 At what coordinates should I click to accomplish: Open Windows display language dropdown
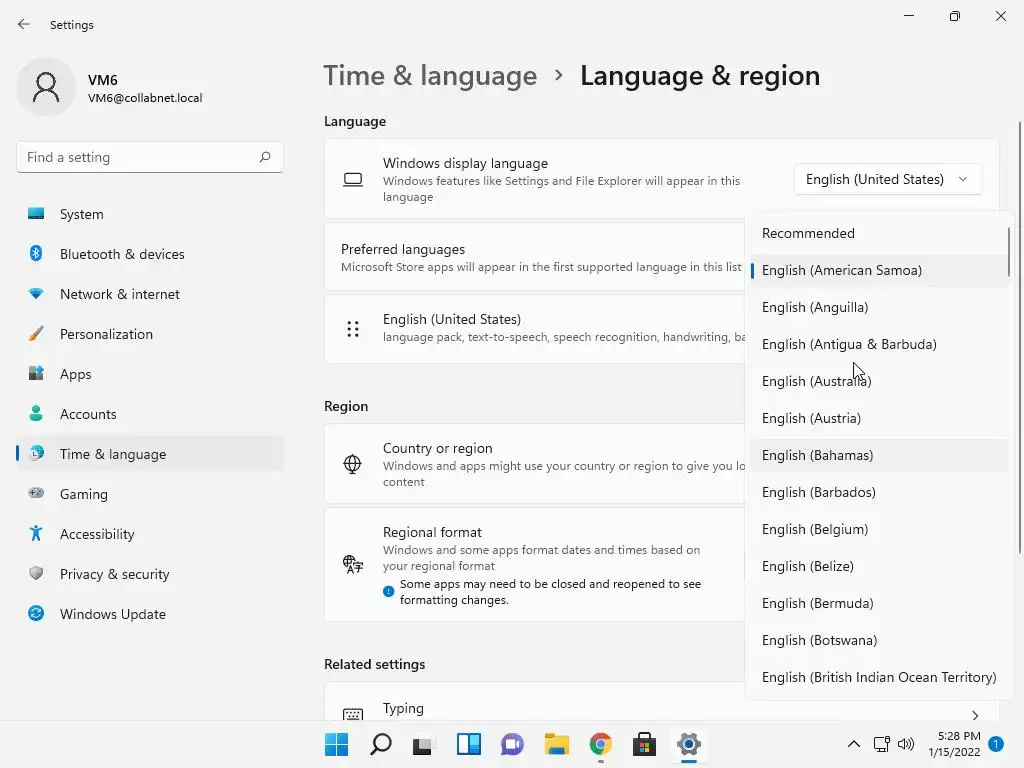pyautogui.click(x=888, y=179)
